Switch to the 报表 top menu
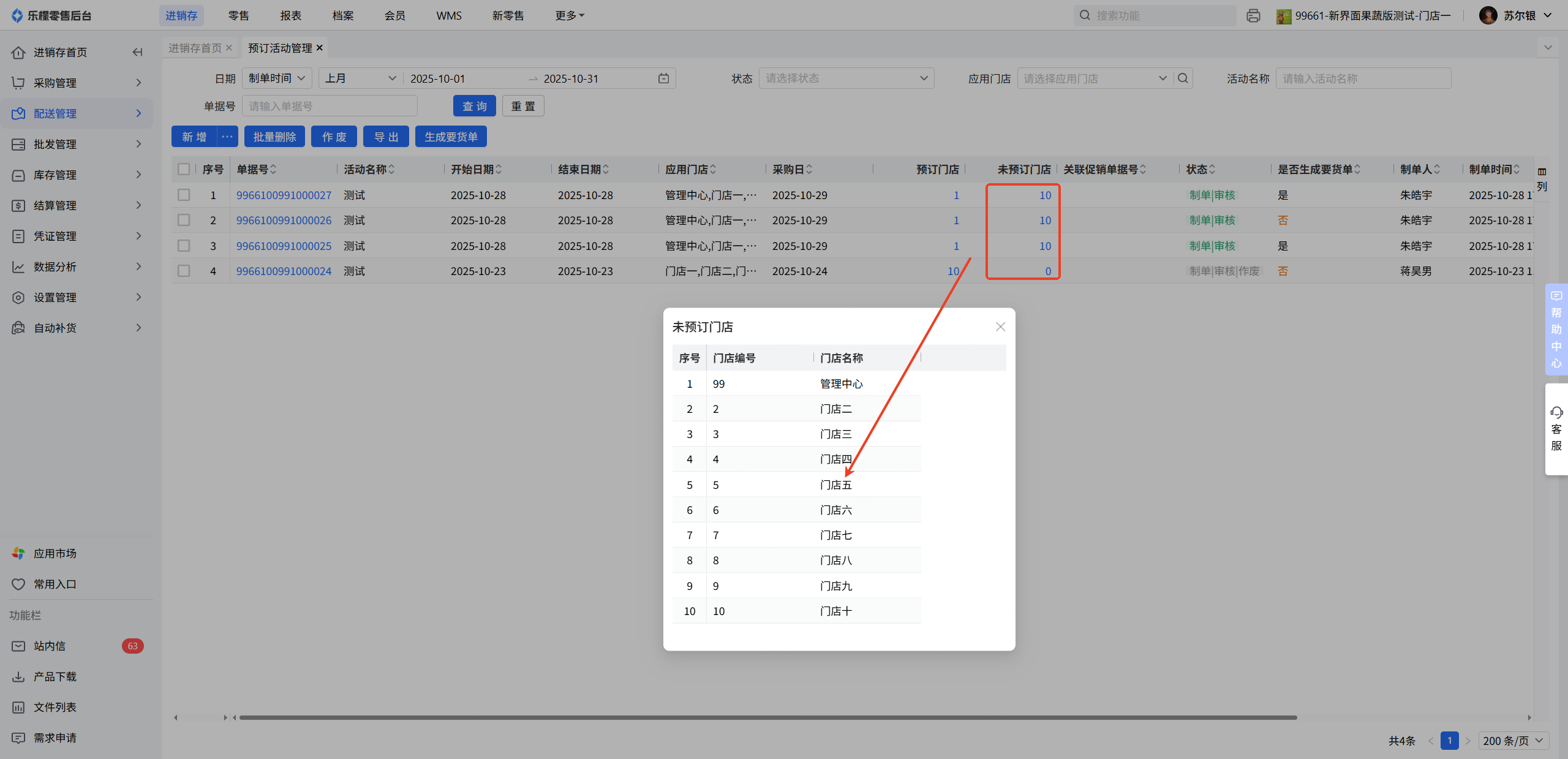Viewport: 1568px width, 759px height. pyautogui.click(x=290, y=15)
